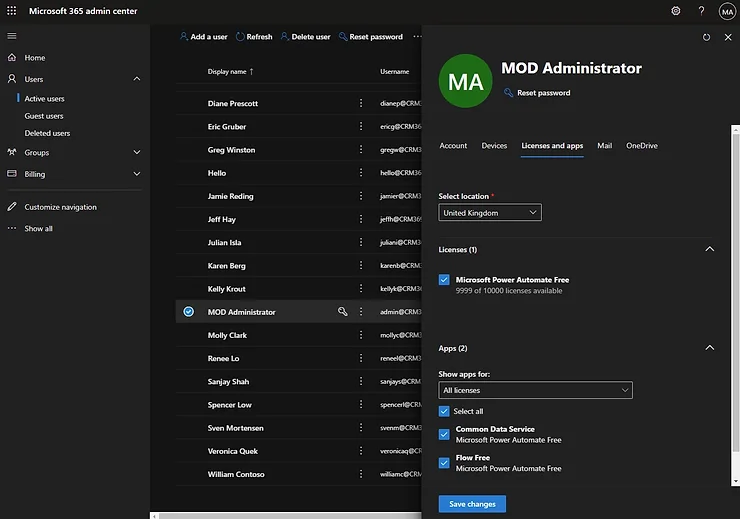Open more actions for Eric Gruber
This screenshot has width=740, height=519.
pyautogui.click(x=361, y=126)
